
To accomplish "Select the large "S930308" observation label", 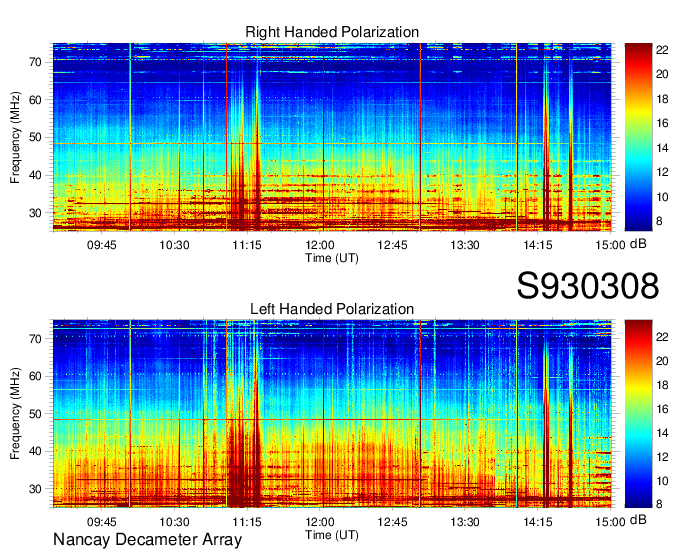I will tap(588, 285).
